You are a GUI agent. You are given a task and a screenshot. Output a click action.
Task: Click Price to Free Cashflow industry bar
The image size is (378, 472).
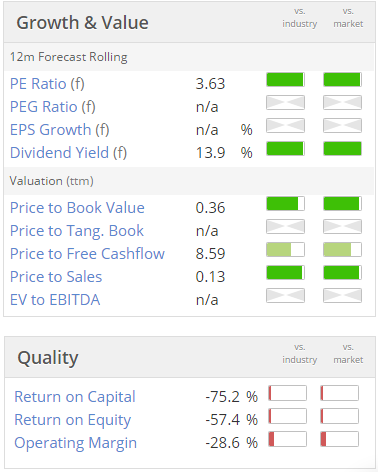point(285,250)
